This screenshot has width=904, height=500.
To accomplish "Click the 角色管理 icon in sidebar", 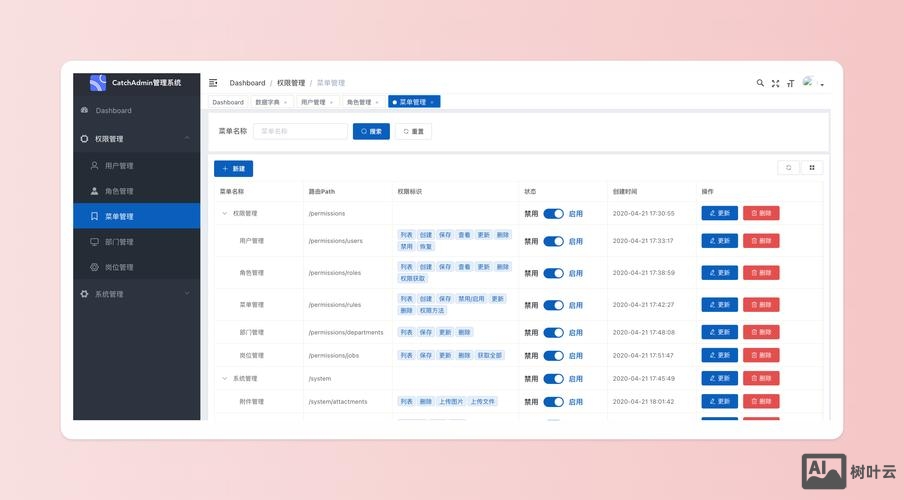I will [95, 191].
